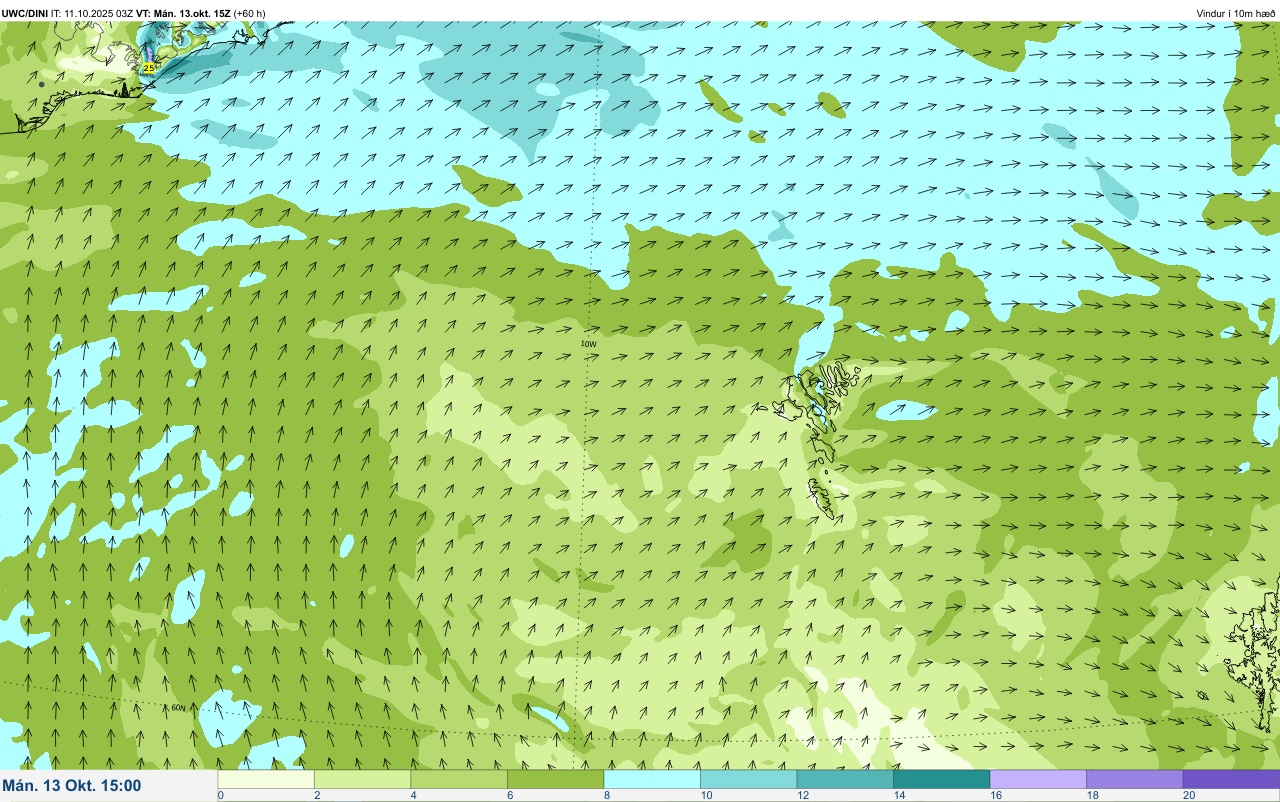The width and height of the screenshot is (1280, 802).
Task: Click the 10W longitude label
Action: tap(588, 343)
